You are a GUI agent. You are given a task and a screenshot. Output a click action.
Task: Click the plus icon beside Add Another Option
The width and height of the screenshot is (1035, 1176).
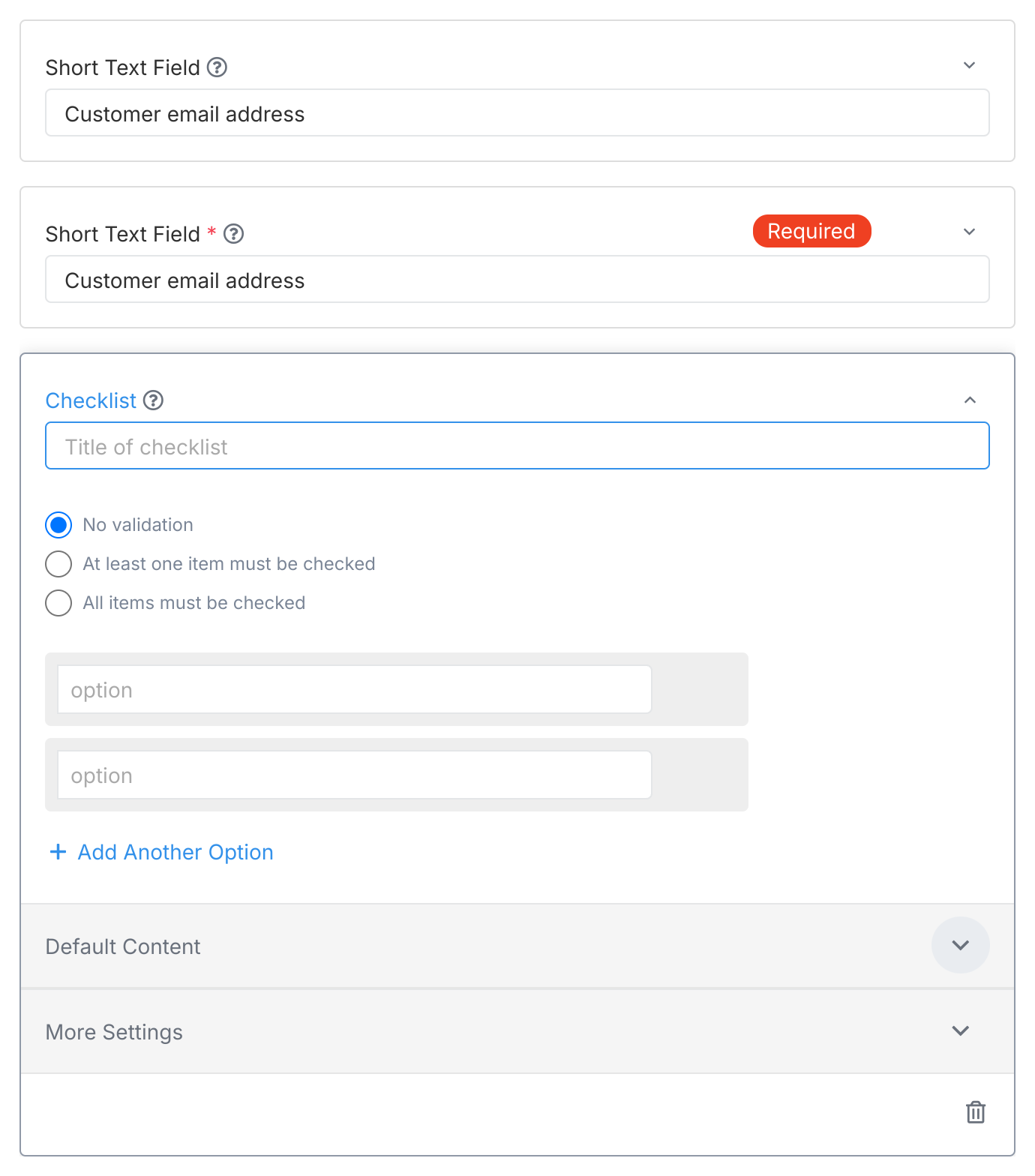pos(58,852)
